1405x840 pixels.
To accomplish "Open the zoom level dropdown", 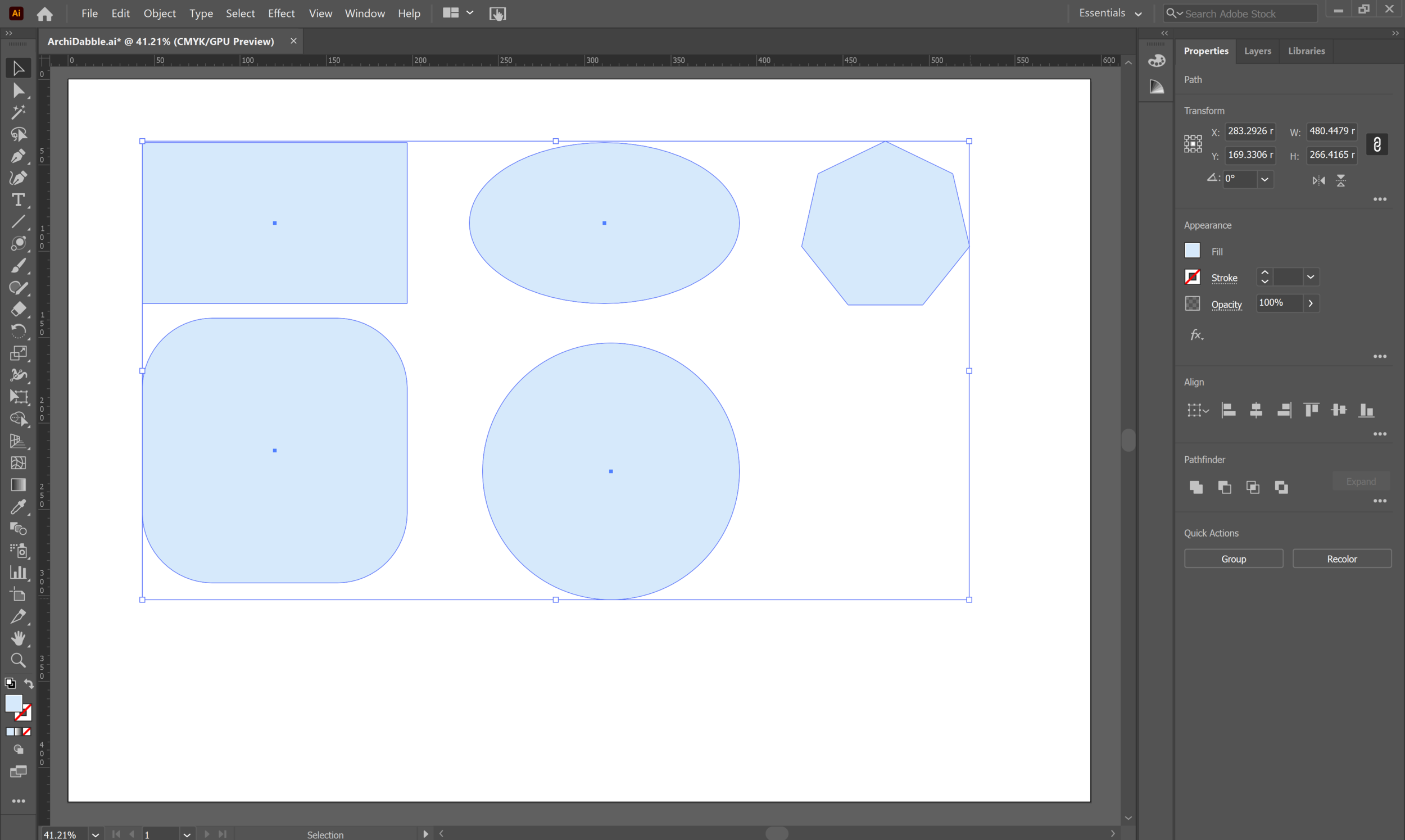I will click(x=95, y=834).
